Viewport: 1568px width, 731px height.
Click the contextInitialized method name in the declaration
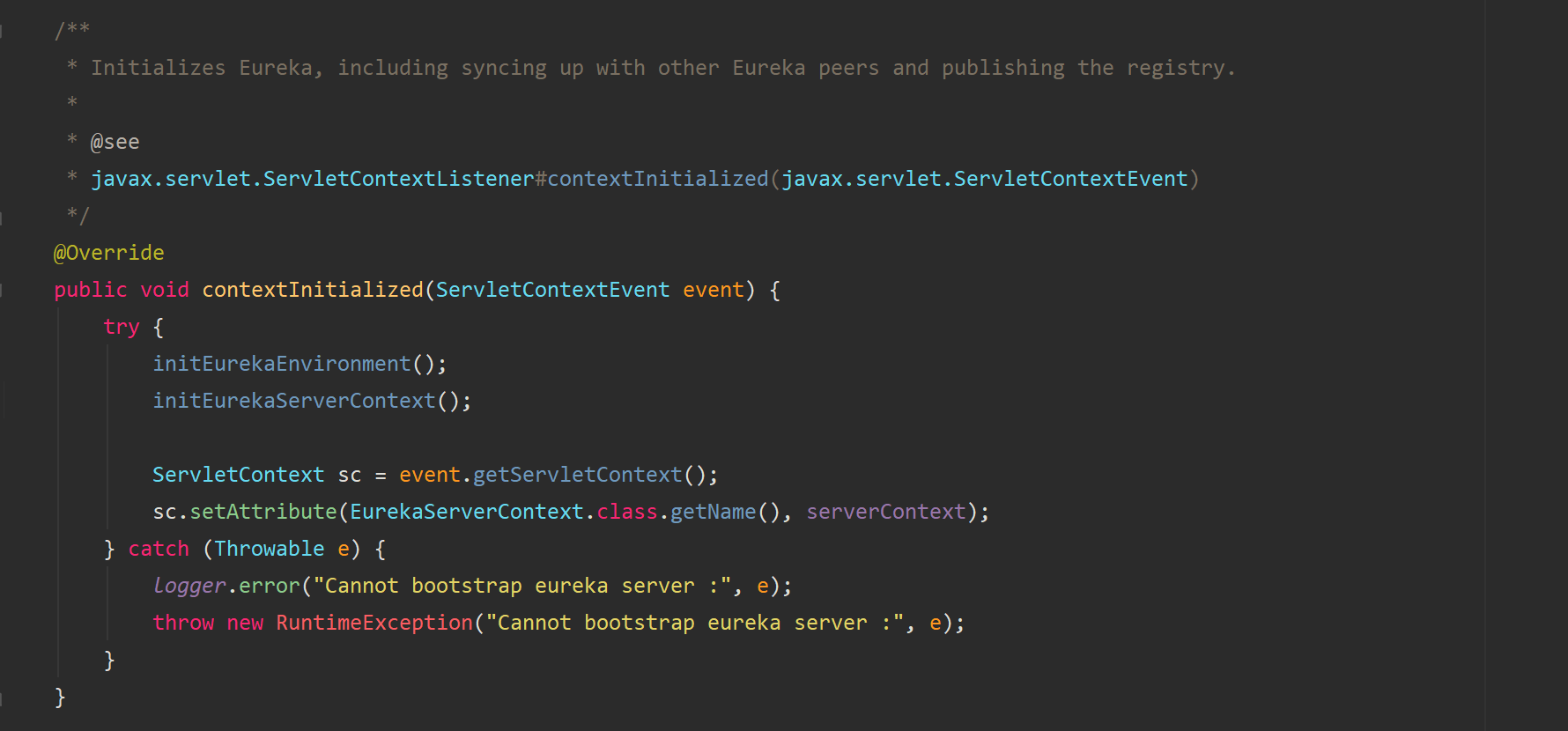point(313,290)
